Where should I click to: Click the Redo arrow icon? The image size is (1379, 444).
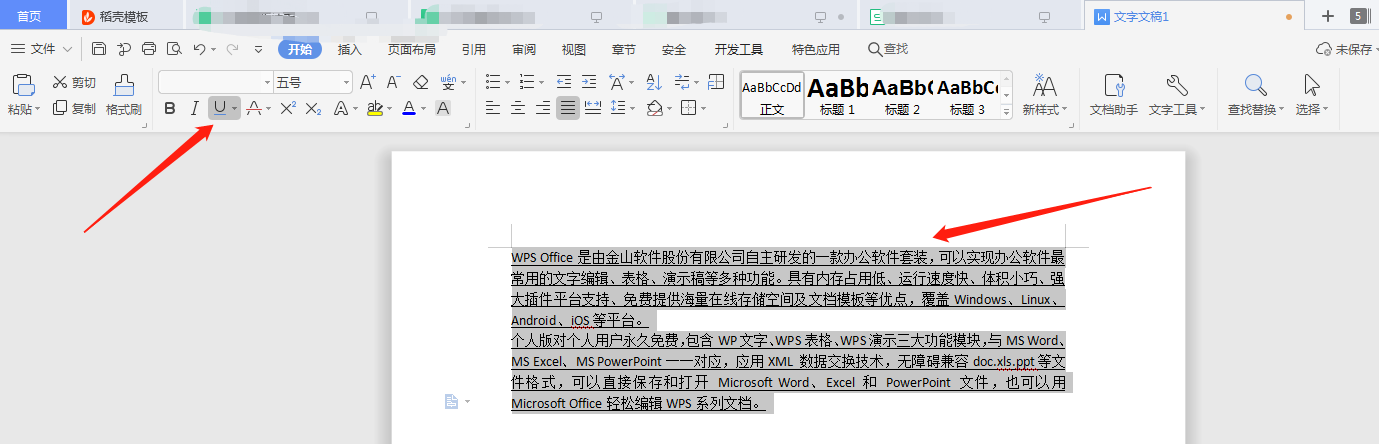pyautogui.click(x=232, y=49)
